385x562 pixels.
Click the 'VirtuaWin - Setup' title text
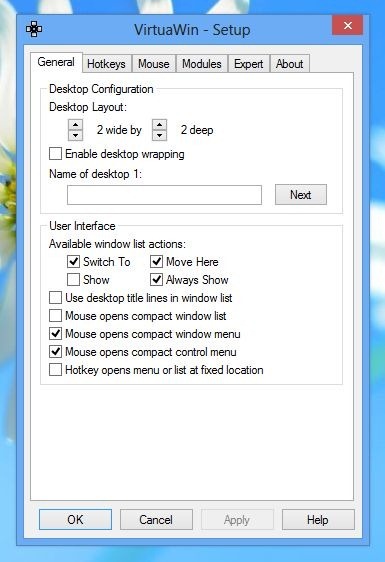192,30
